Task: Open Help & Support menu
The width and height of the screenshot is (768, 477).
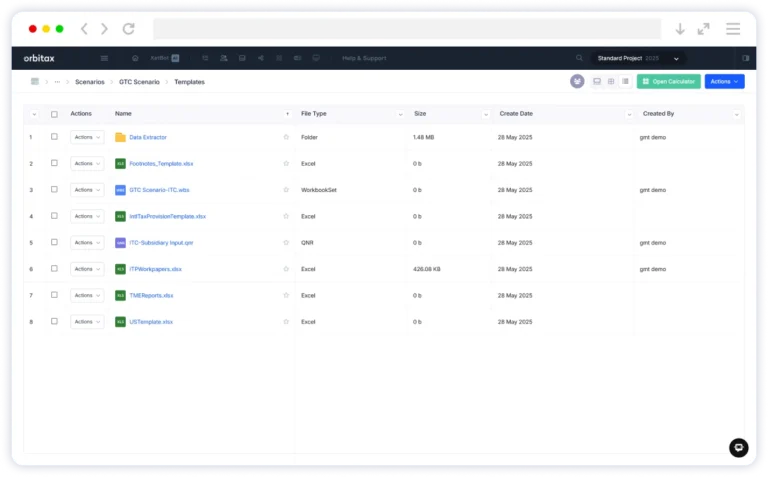Action: point(364,58)
